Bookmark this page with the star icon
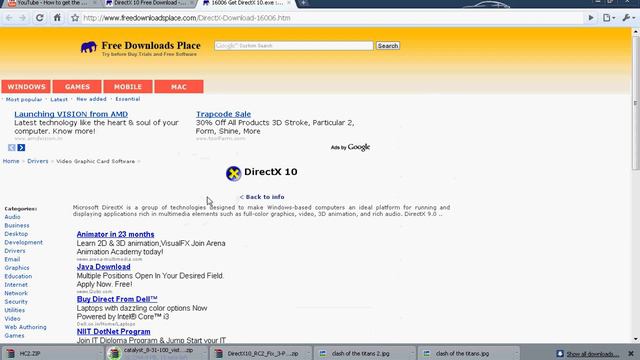Screen dimensions: 640x360 pos(75,18)
